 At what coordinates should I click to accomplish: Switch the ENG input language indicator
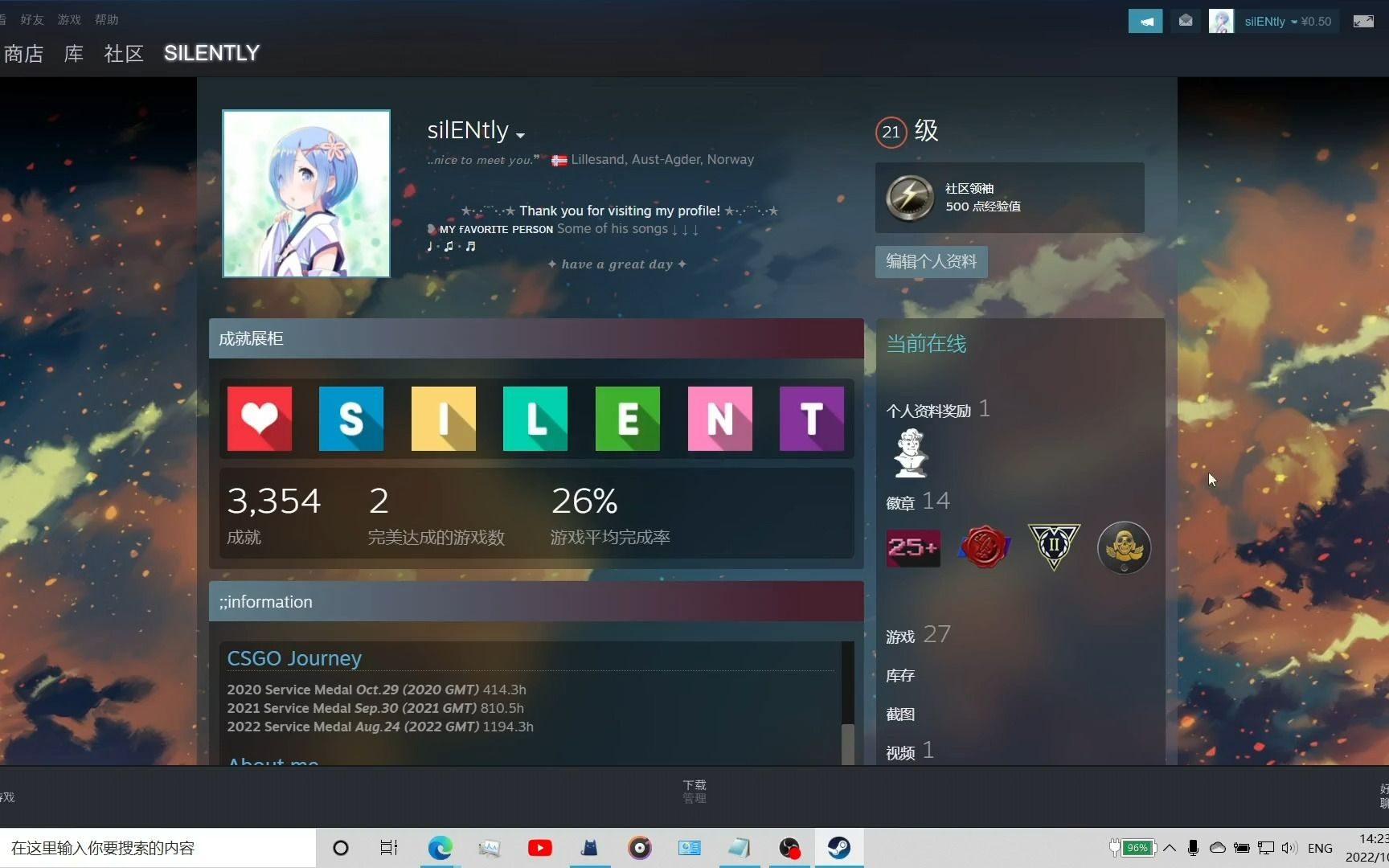[x=1320, y=848]
